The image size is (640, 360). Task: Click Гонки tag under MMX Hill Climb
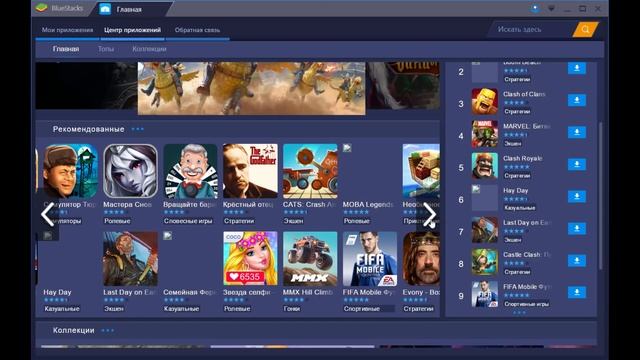point(292,309)
